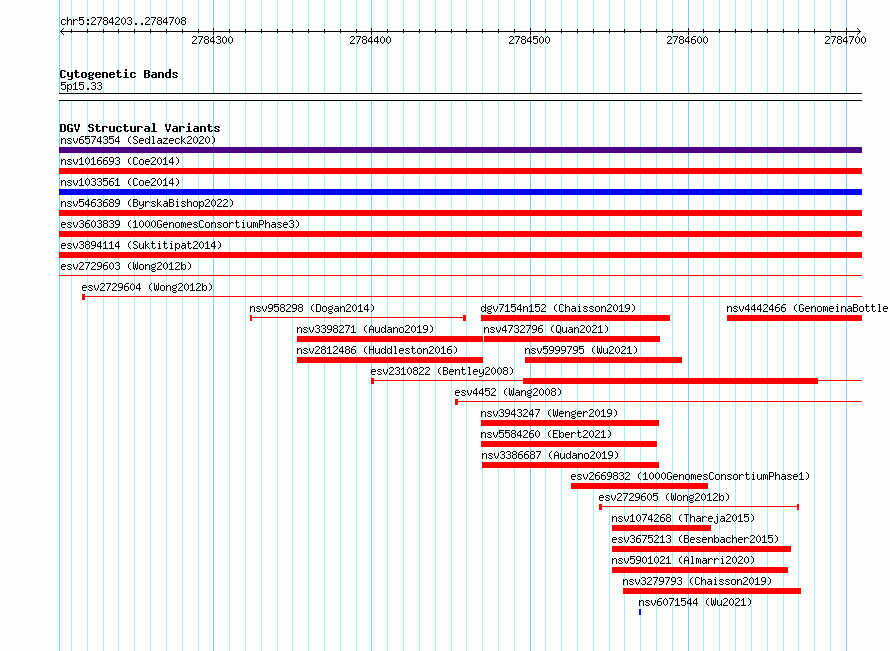Viewport: 890px width, 651px height.
Task: Open nsv1016693 (Coe2014) variant label
Action: (120, 161)
